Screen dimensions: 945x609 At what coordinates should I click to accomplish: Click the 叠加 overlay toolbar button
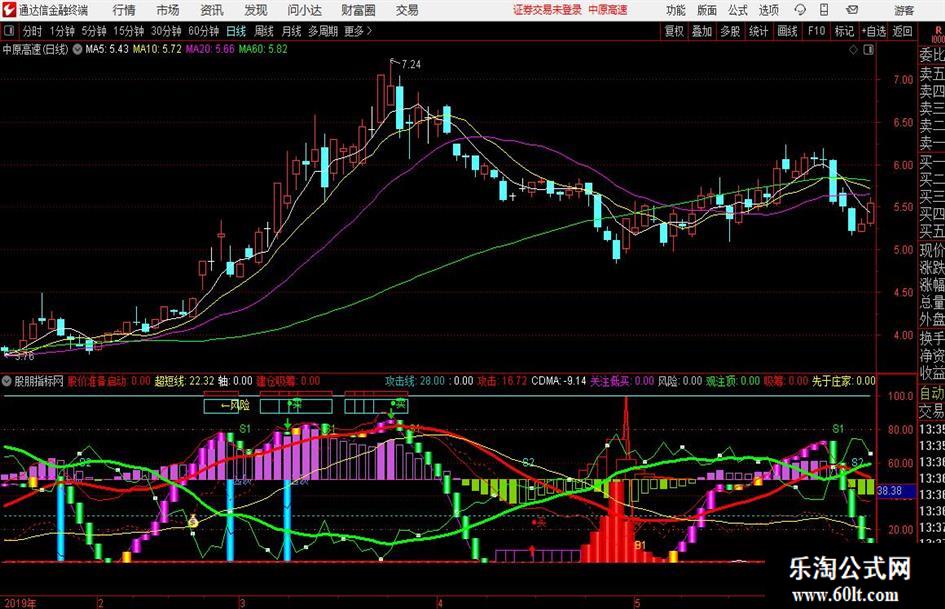pos(702,31)
